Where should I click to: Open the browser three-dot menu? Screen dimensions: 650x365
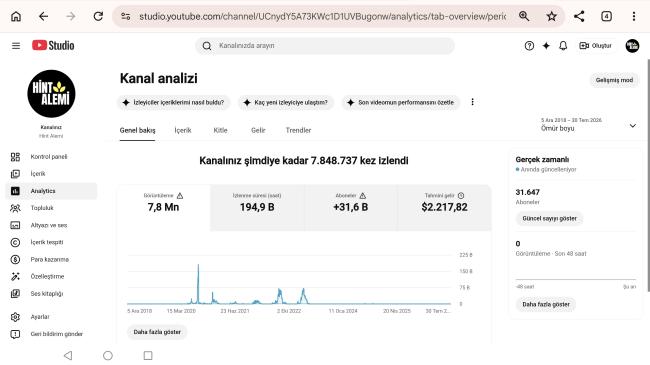[634, 17]
